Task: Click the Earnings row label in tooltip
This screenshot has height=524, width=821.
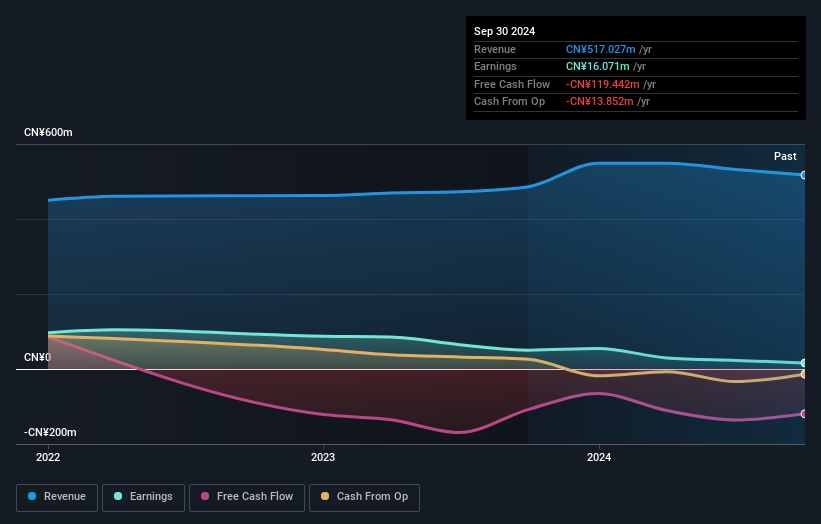Action: tap(495, 66)
